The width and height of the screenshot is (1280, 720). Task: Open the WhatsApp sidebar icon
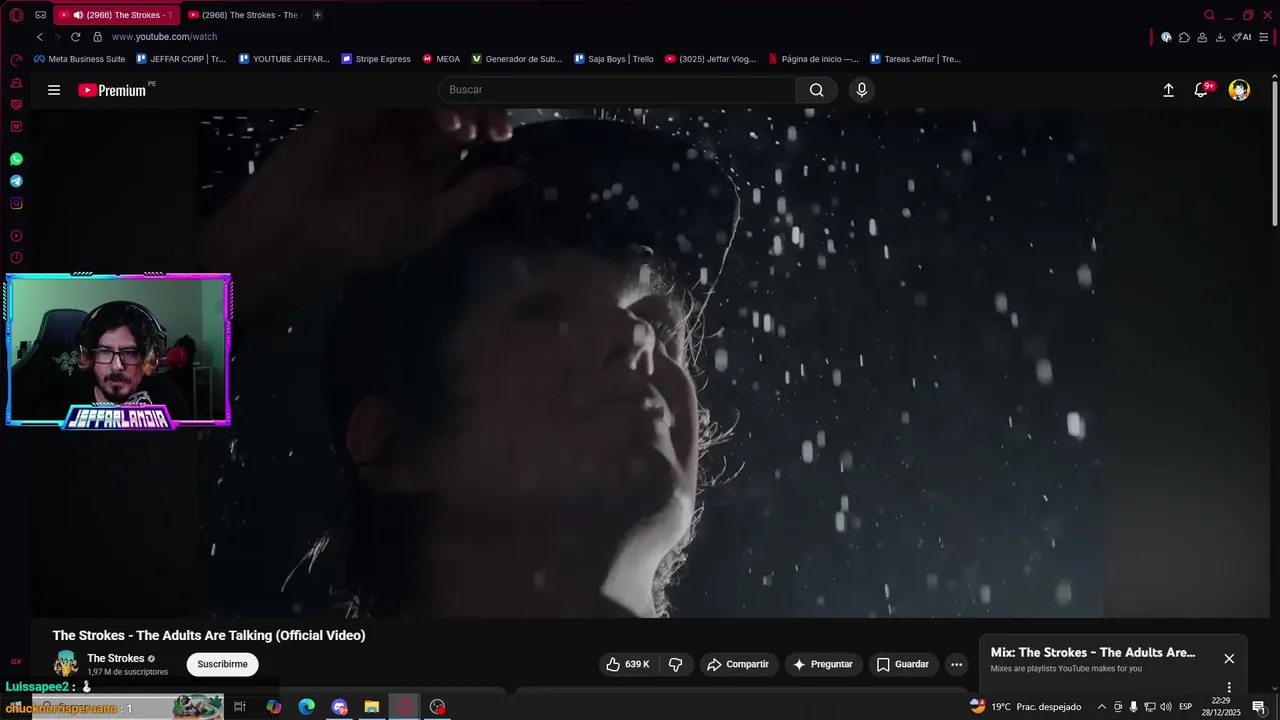click(16, 159)
